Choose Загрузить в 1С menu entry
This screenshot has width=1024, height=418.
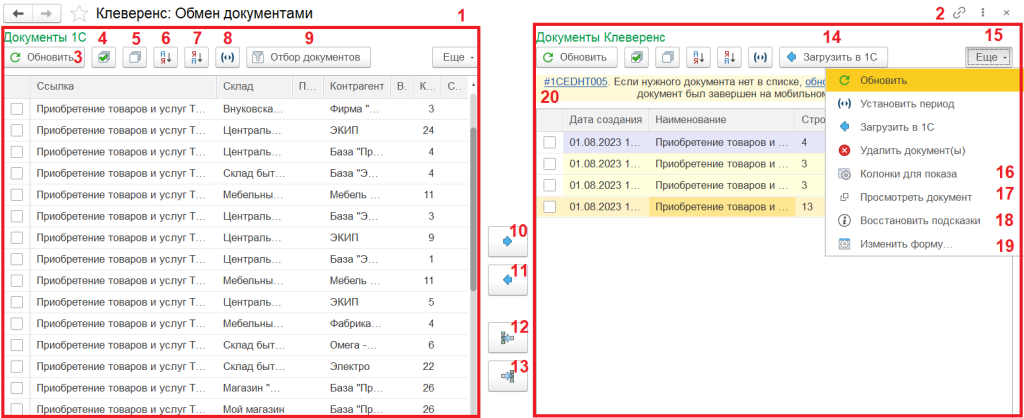pos(924,127)
